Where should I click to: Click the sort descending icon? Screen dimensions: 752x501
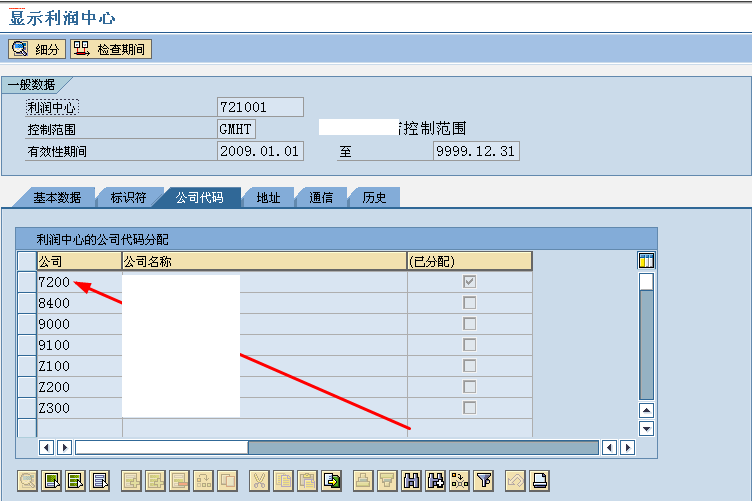coord(387,480)
